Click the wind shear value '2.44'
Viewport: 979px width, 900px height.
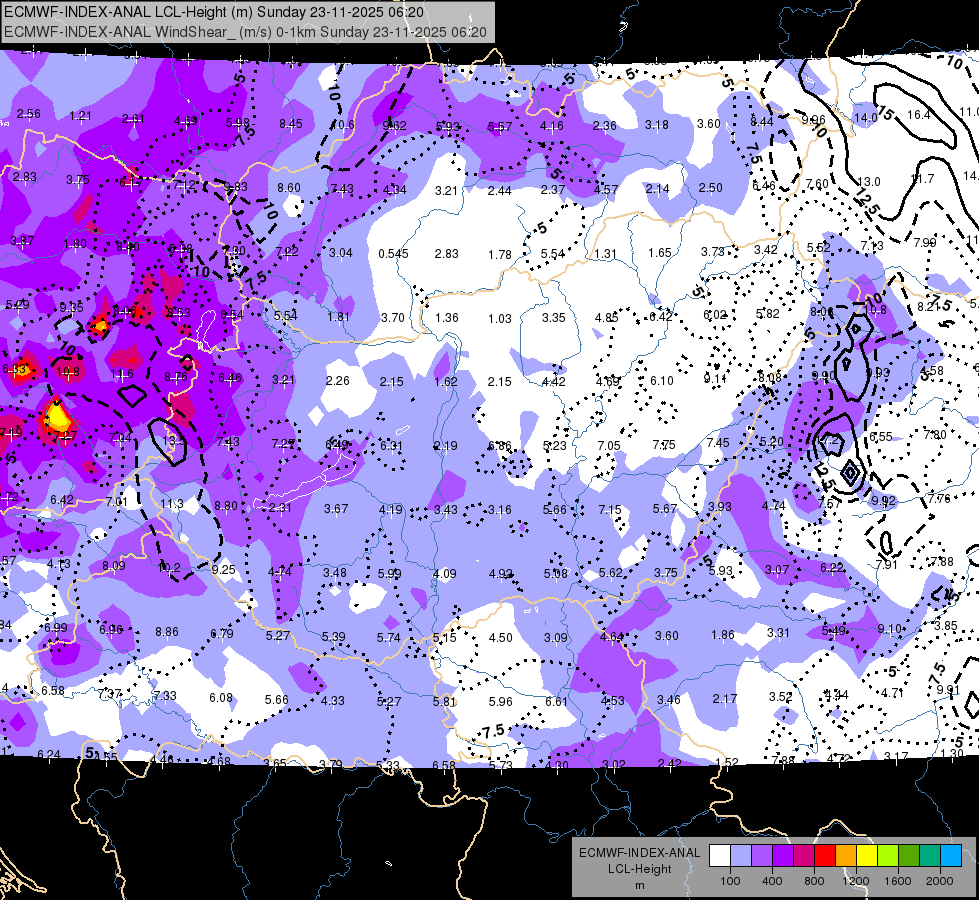[499, 190]
